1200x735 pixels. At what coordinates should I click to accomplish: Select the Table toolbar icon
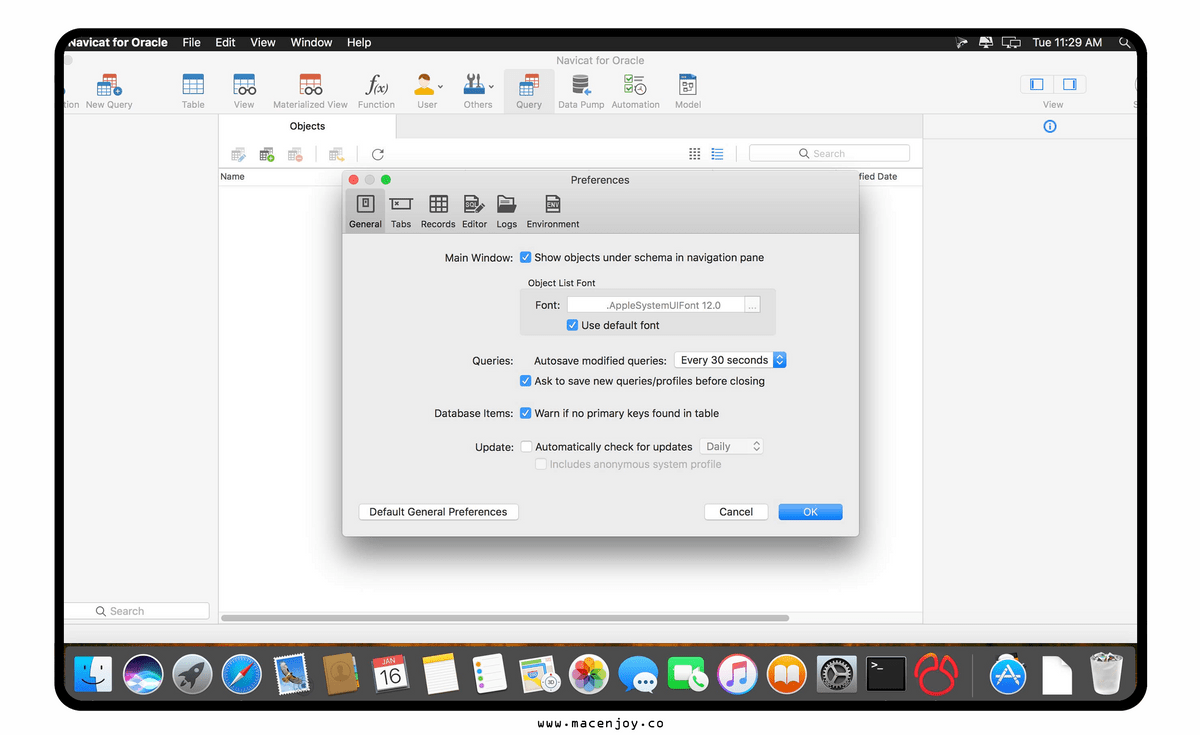(x=193, y=90)
